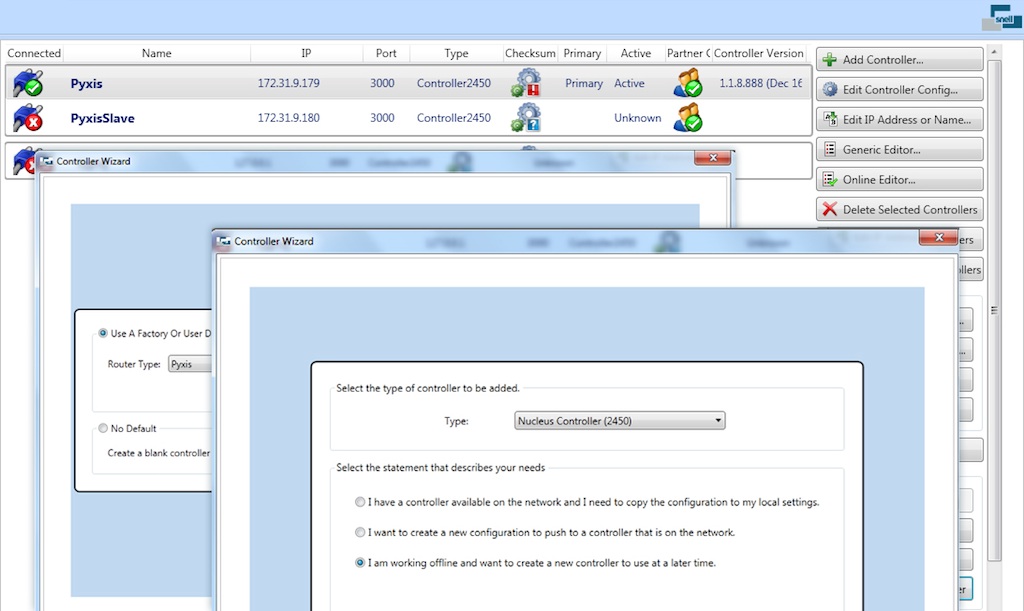Image resolution: width=1024 pixels, height=611 pixels.
Task: Click port 3000 in the Pyxis row
Action: (382, 83)
